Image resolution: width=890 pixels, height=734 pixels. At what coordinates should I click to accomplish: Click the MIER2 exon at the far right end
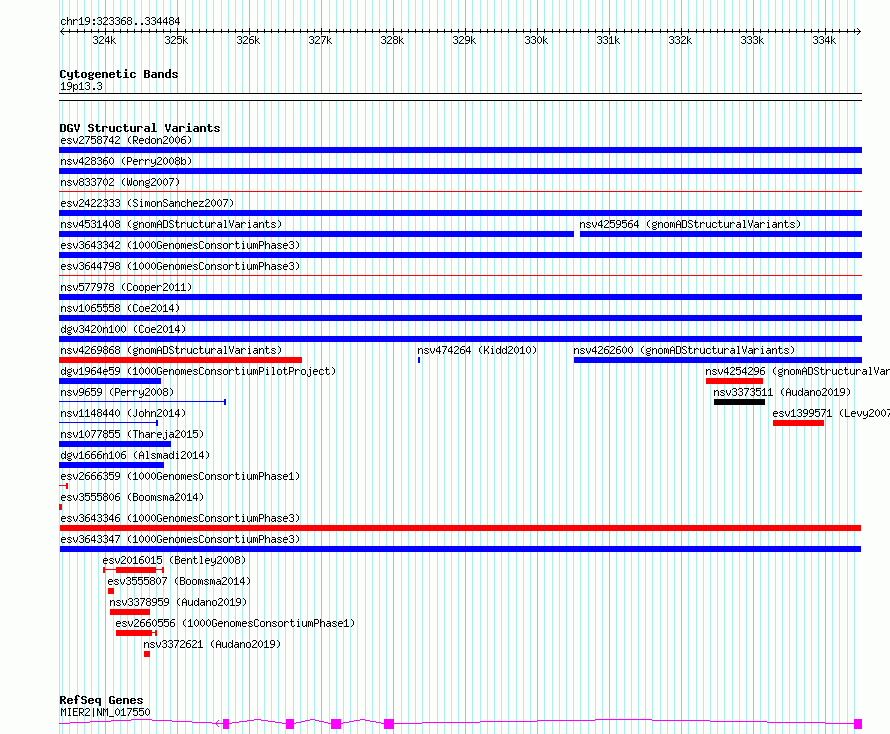coord(858,723)
